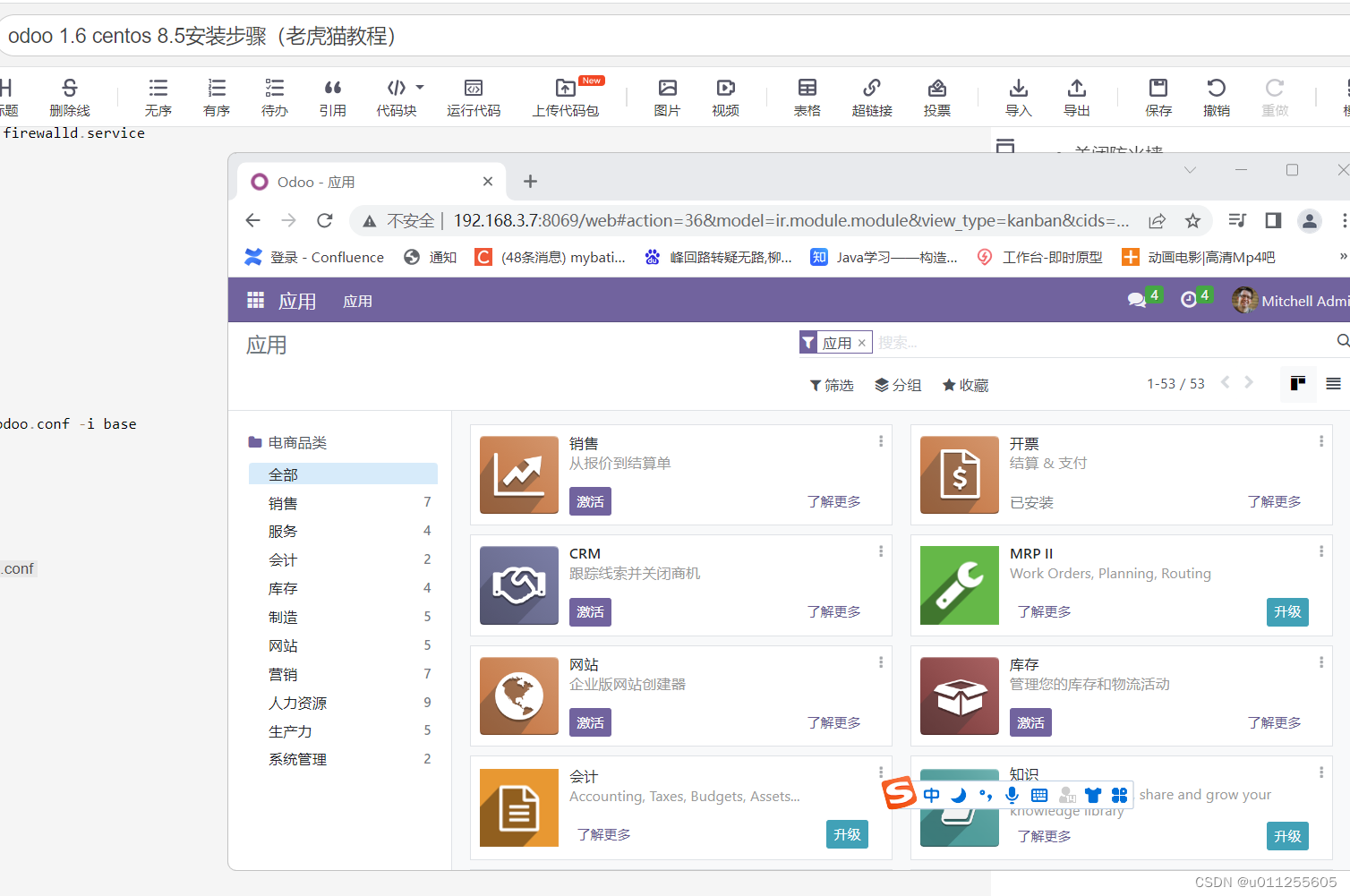The height and width of the screenshot is (896, 1350).
Task: Activate the 网站 app
Action: click(590, 722)
